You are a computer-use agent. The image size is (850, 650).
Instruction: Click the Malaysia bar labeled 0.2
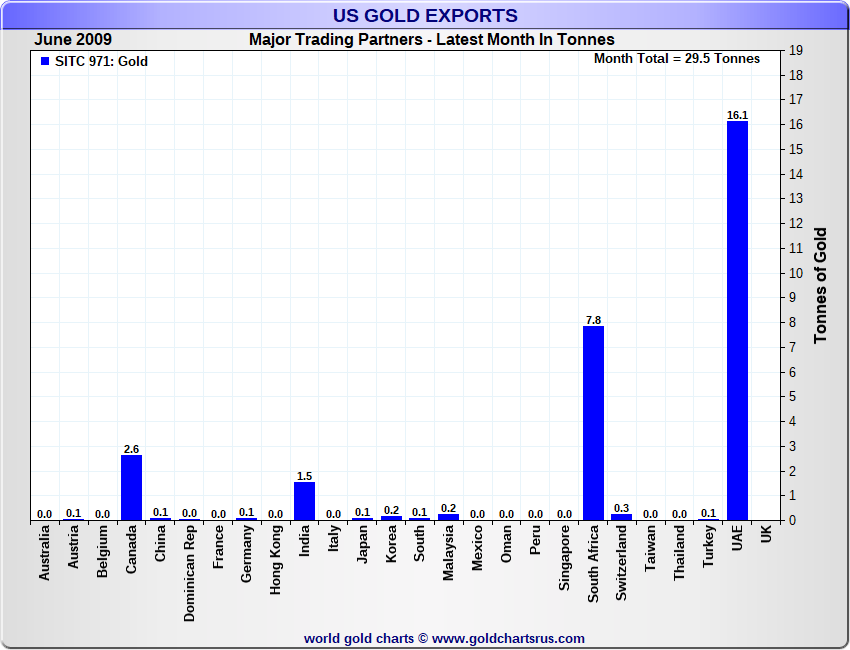pos(448,517)
